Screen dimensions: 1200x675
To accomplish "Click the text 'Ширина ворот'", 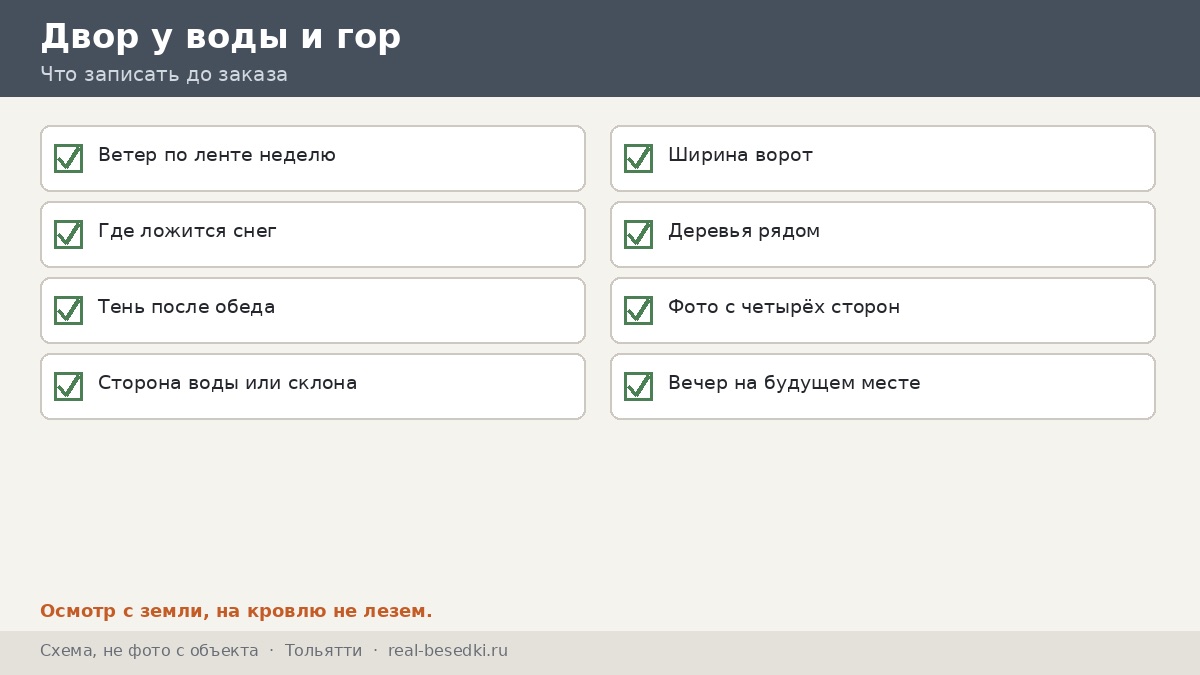I will tap(740, 155).
